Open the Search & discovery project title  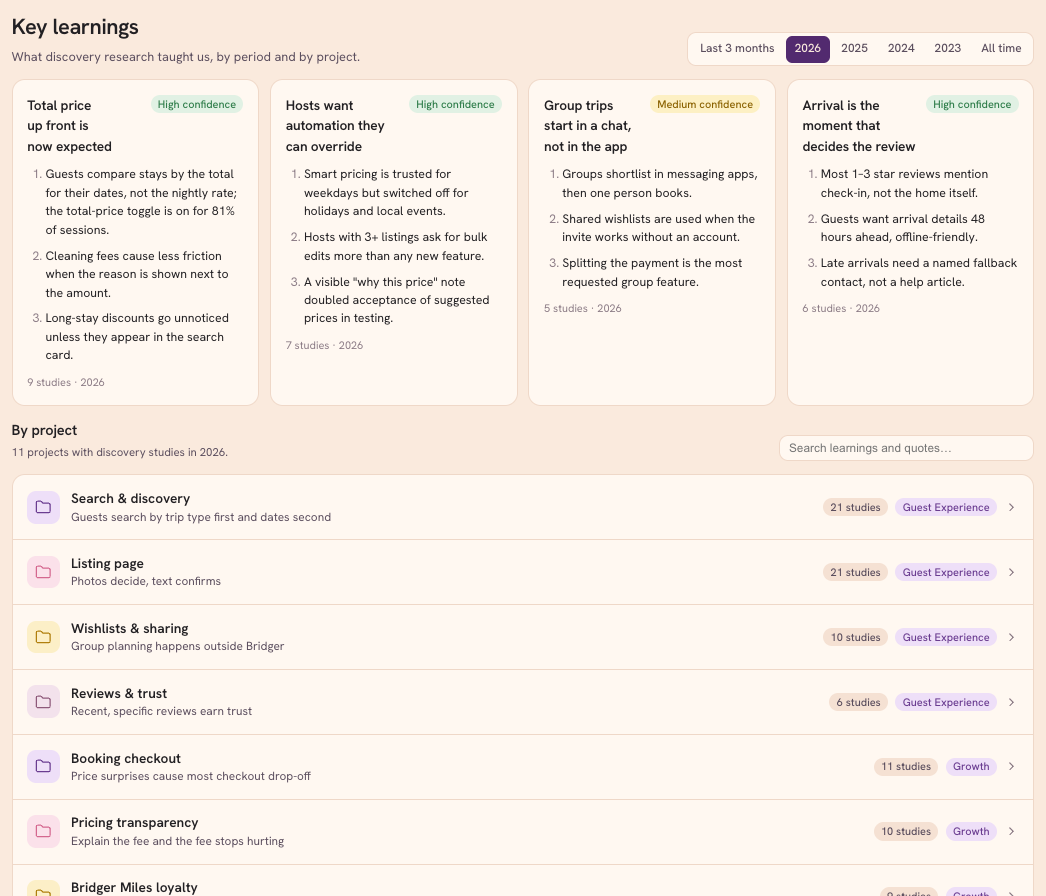pyautogui.click(x=131, y=498)
